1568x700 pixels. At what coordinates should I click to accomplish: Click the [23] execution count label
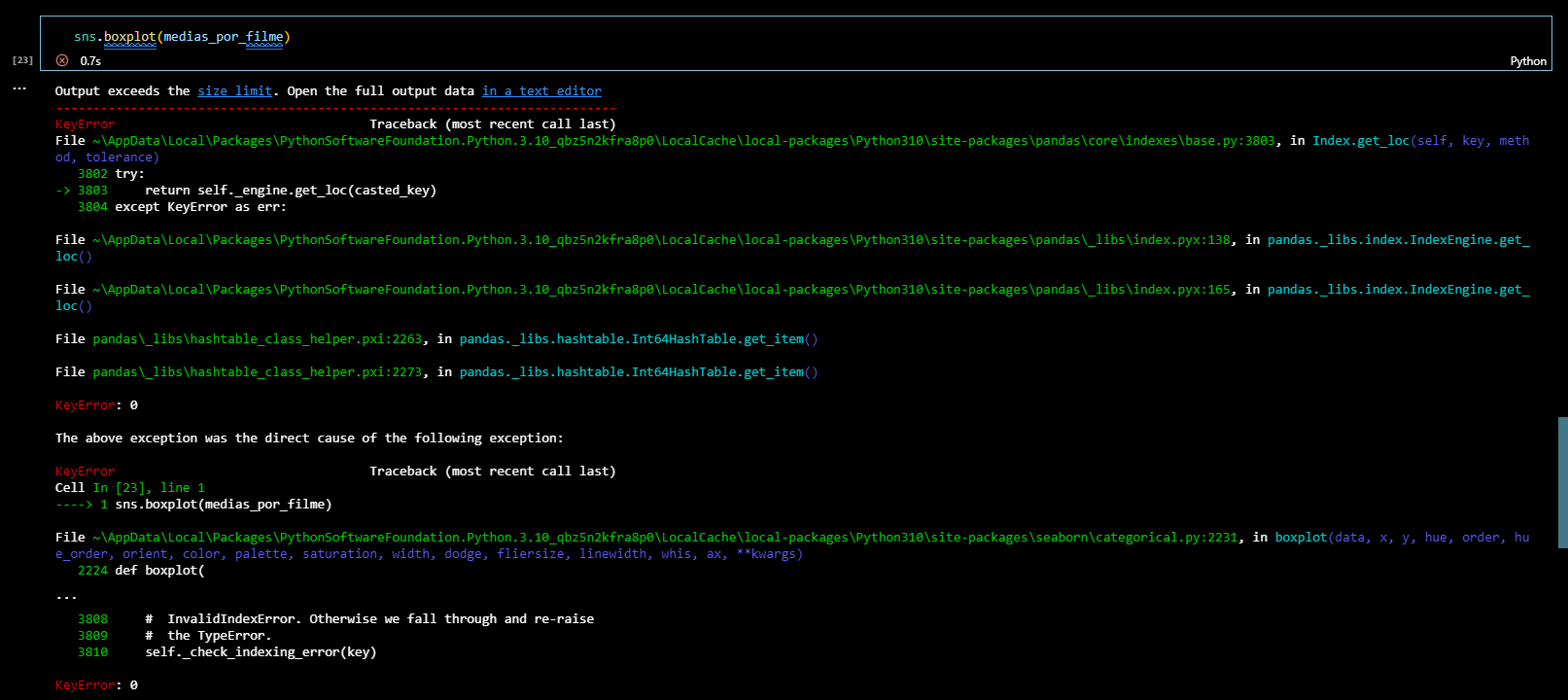click(22, 60)
